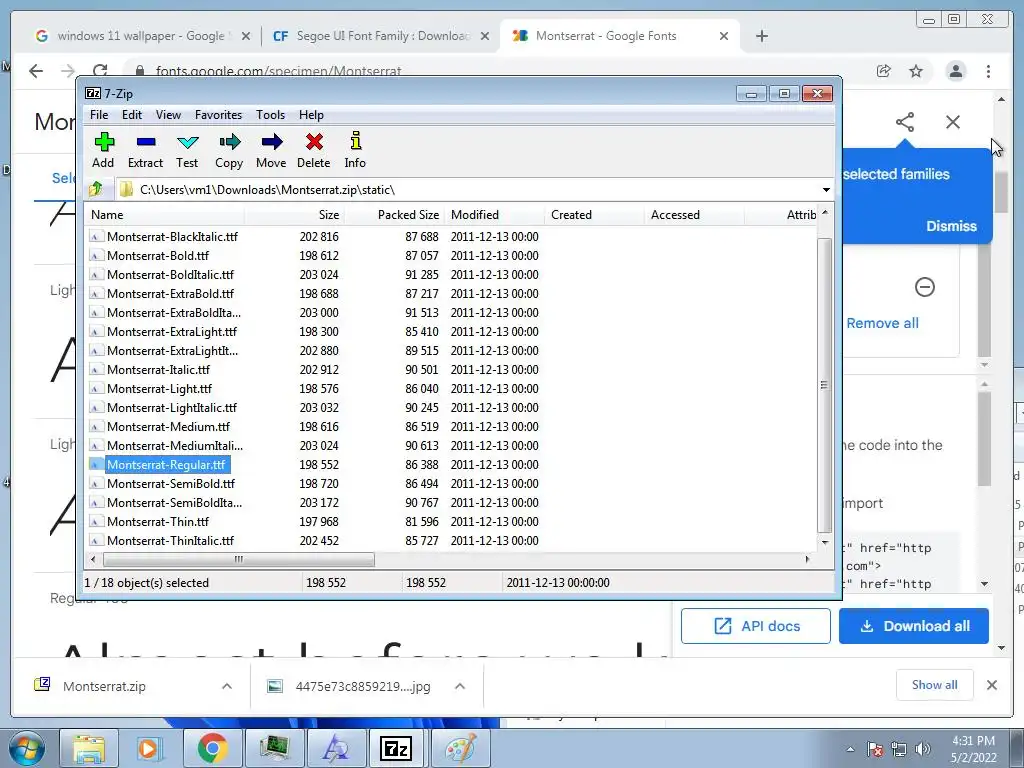Expand the Montserrat.zip download options chevron
This screenshot has width=1024, height=768.
tap(227, 686)
